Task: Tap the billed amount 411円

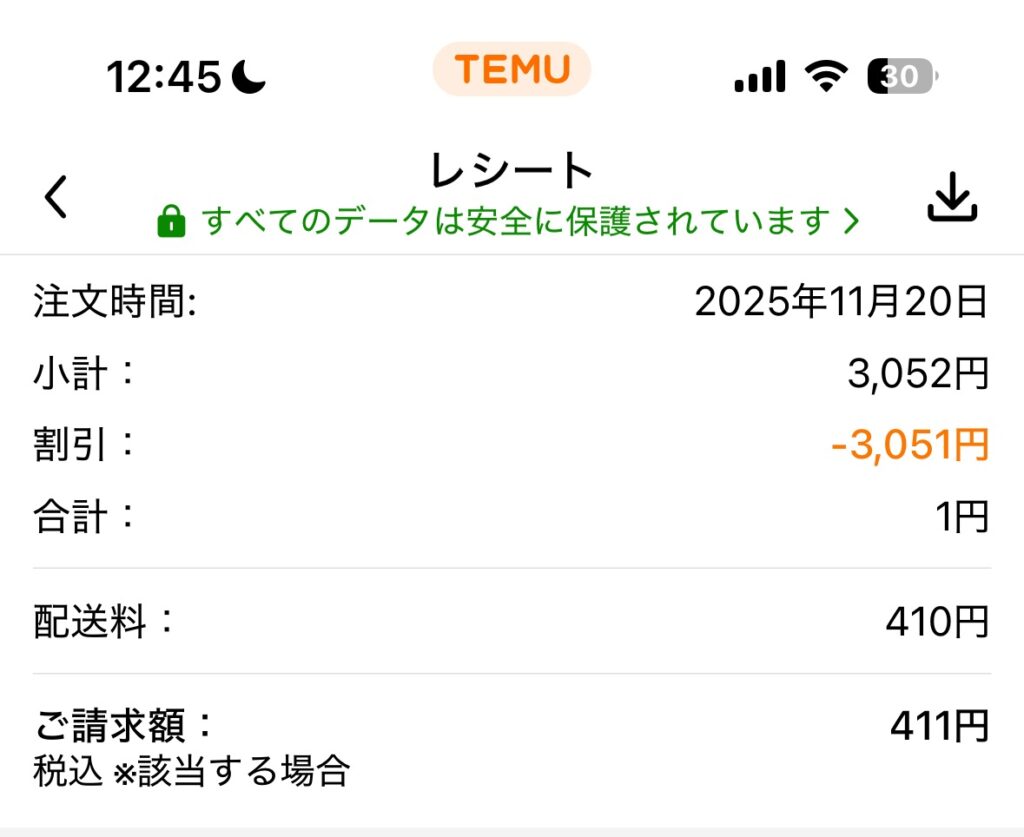Action: pos(939,726)
